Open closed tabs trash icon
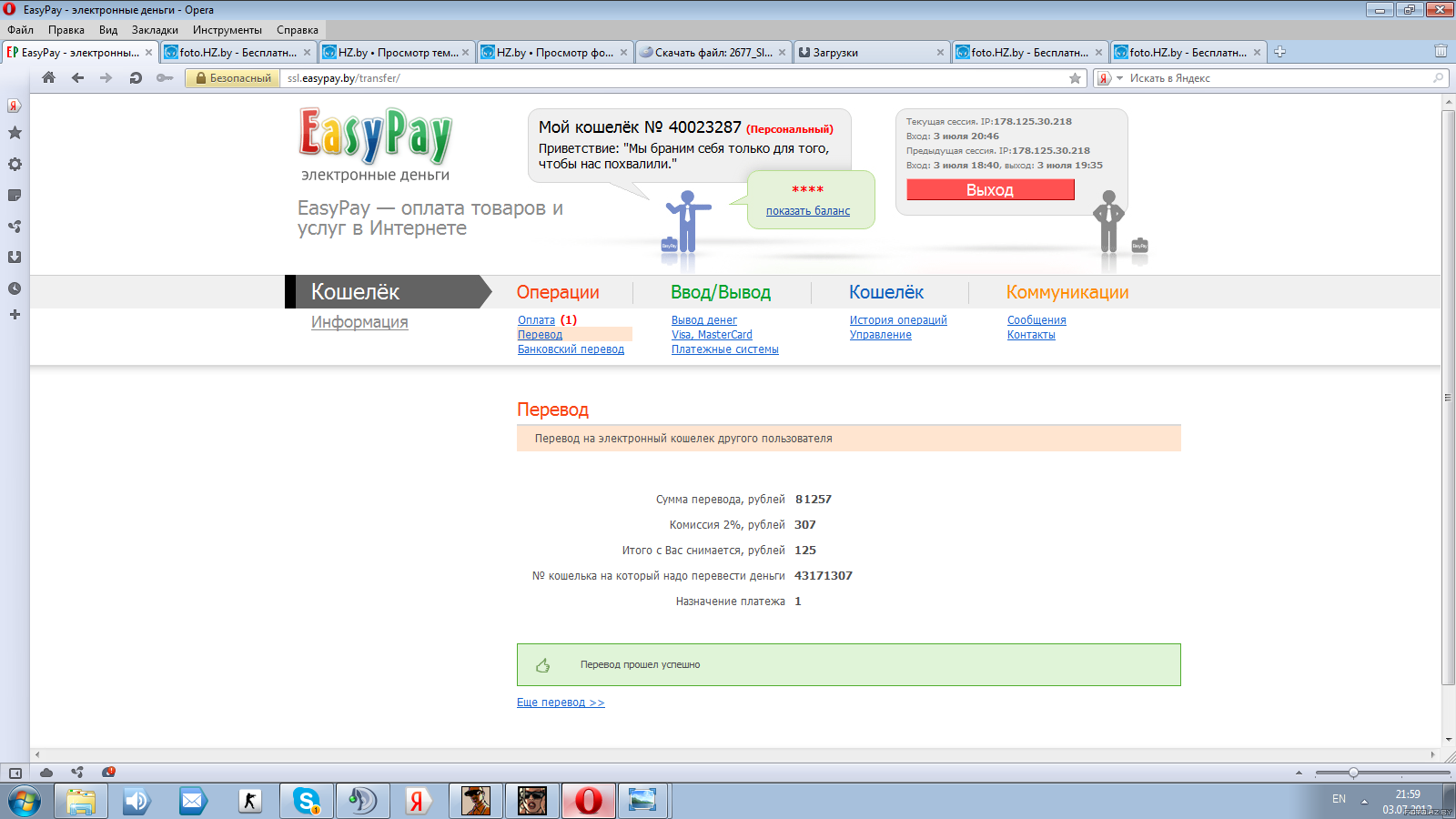This screenshot has width=1456, height=819. (1441, 51)
